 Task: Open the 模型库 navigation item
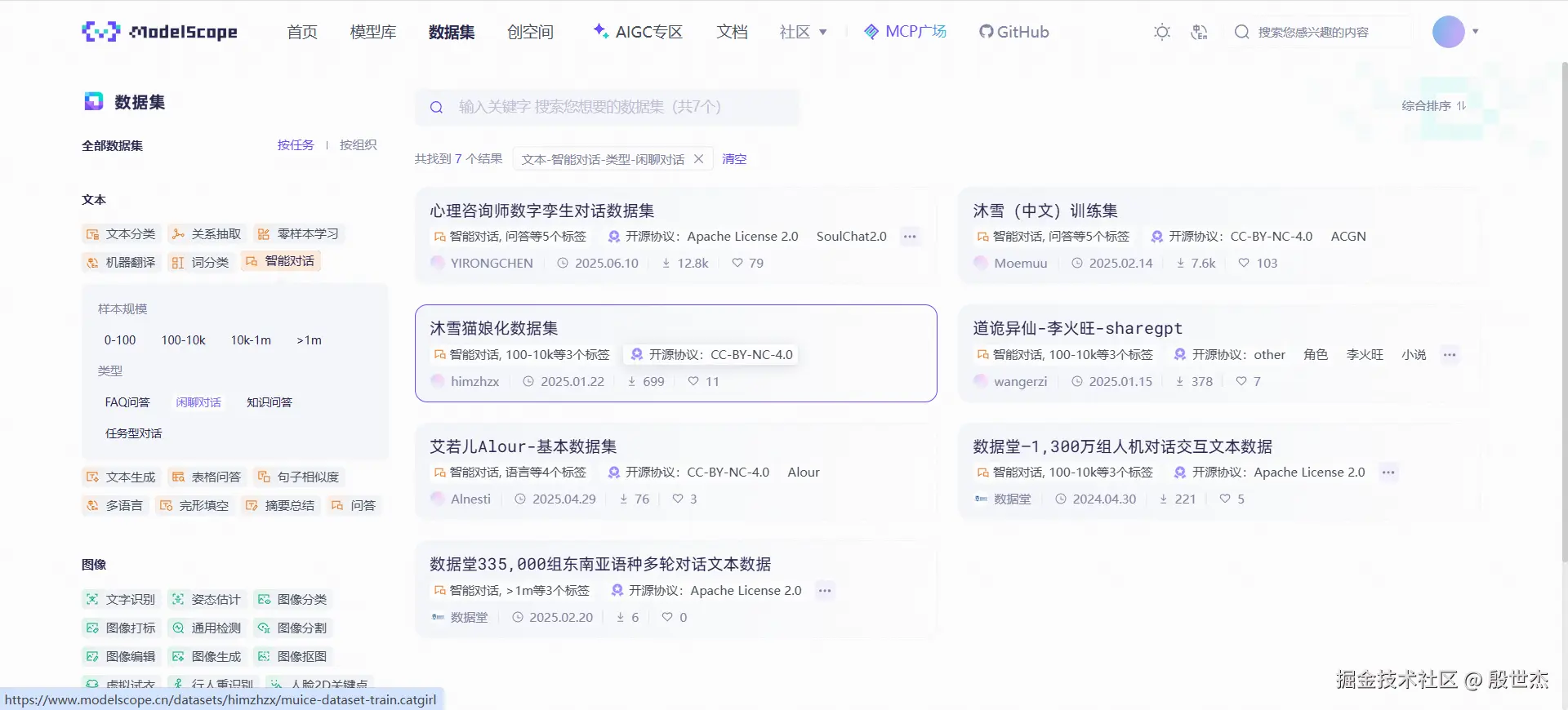click(373, 32)
